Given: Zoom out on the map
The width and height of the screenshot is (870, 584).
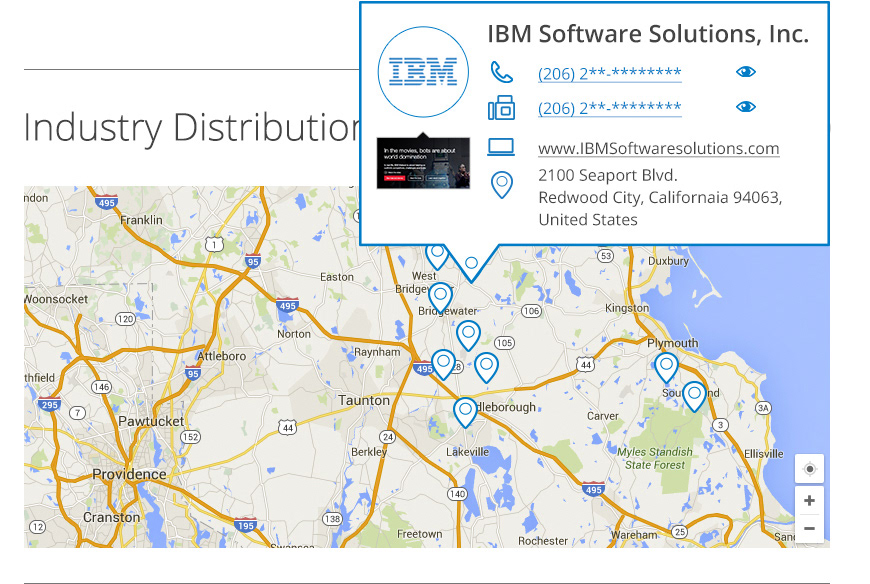Looking at the screenshot, I should pos(809,528).
